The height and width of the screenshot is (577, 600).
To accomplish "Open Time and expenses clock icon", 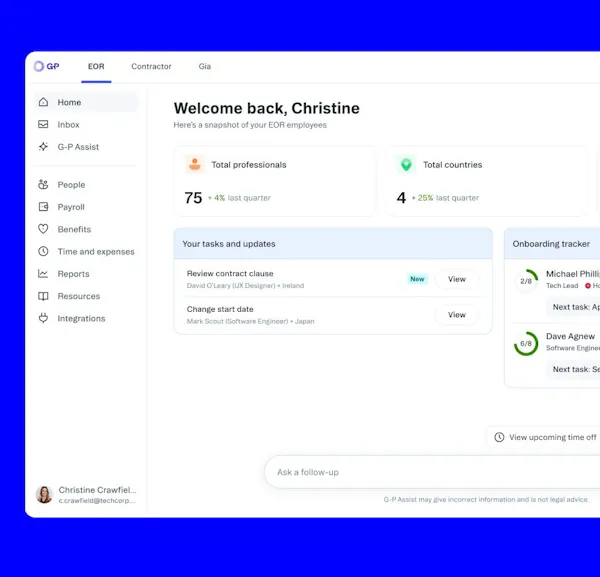I will coord(43,252).
